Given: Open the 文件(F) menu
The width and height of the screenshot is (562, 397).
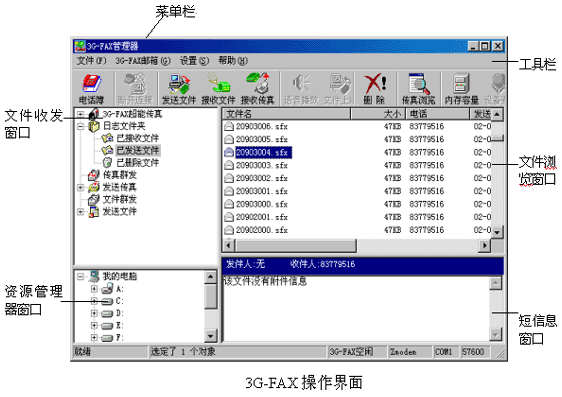Looking at the screenshot, I should tap(91, 61).
